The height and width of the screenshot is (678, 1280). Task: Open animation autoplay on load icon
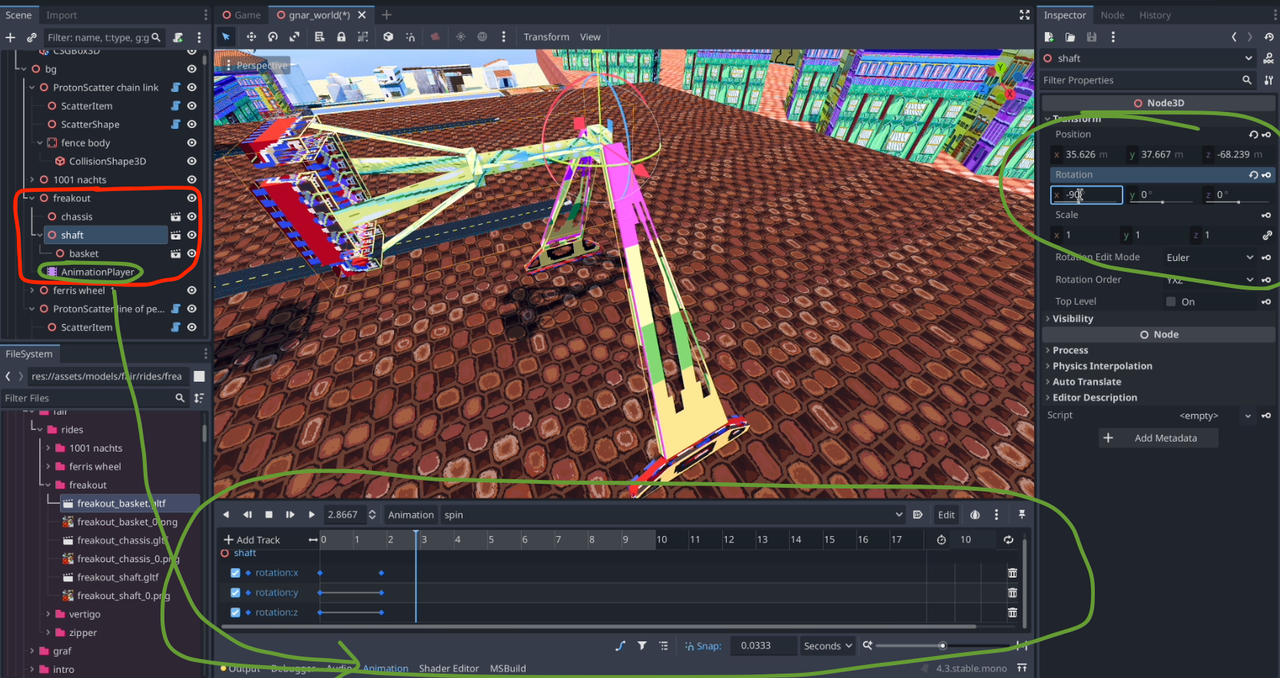(918, 515)
